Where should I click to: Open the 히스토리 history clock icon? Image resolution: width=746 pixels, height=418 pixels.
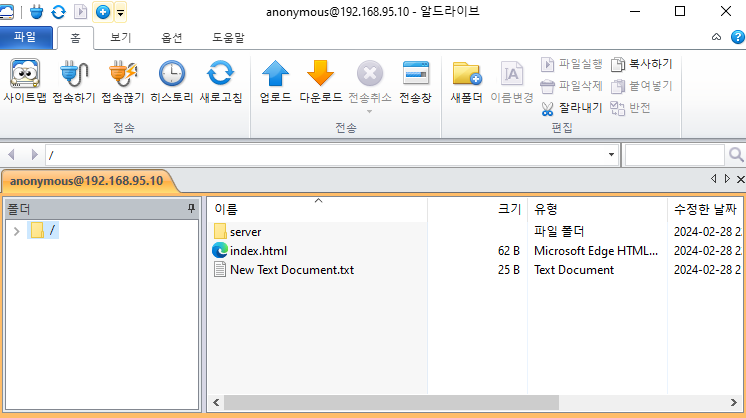(x=172, y=81)
